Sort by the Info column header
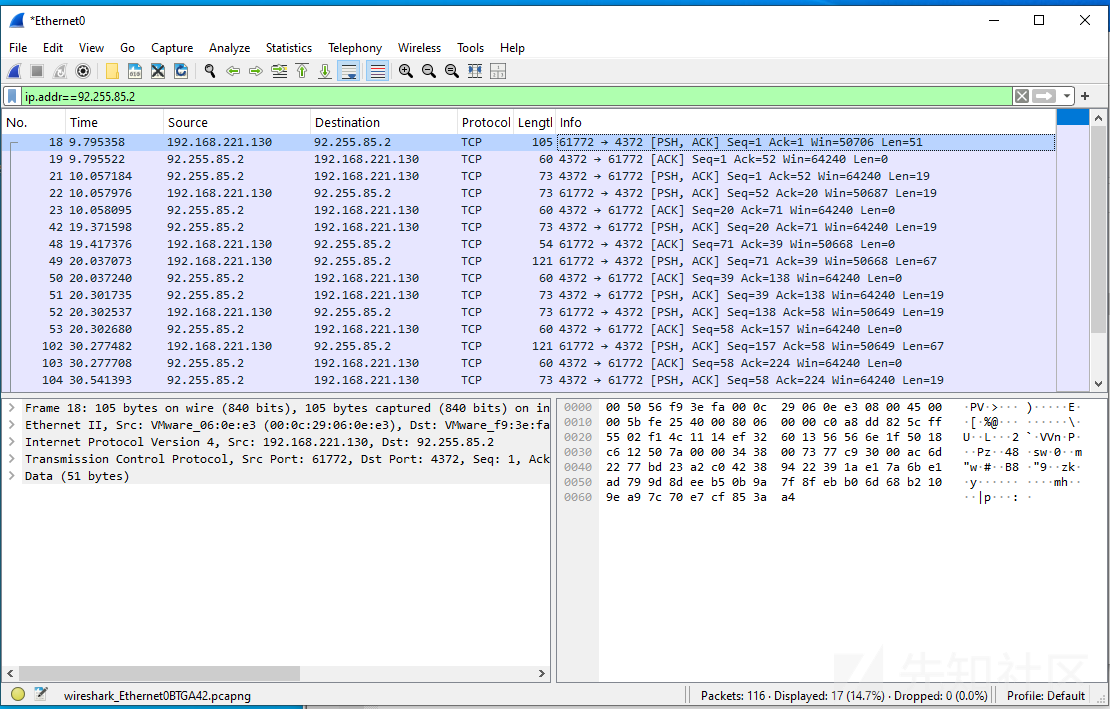This screenshot has width=1110, height=709. tap(805, 122)
